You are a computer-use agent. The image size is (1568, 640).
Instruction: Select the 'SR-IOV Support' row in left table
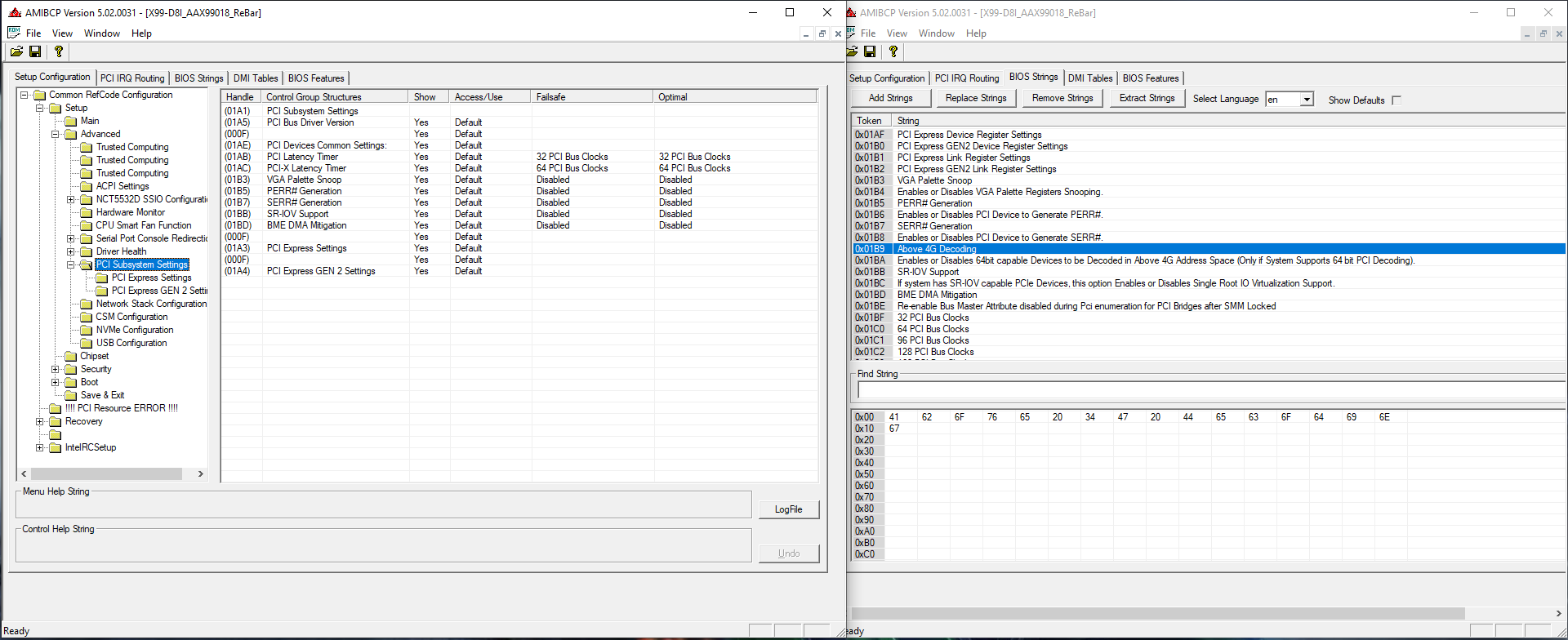(x=519, y=214)
